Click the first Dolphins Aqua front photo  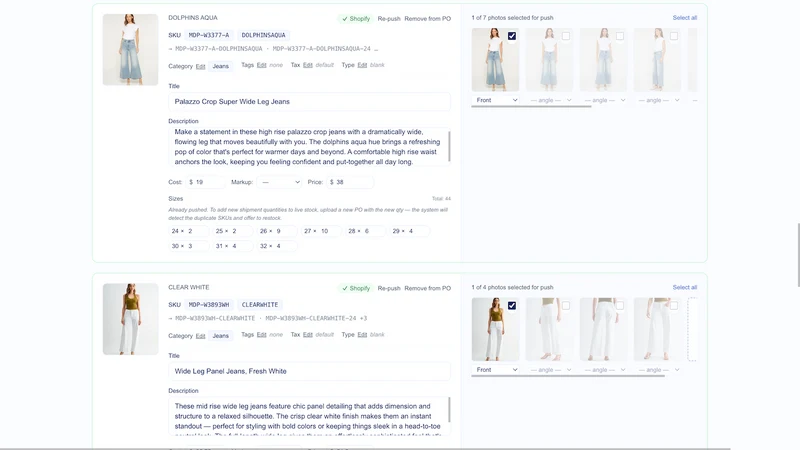[x=495, y=60]
